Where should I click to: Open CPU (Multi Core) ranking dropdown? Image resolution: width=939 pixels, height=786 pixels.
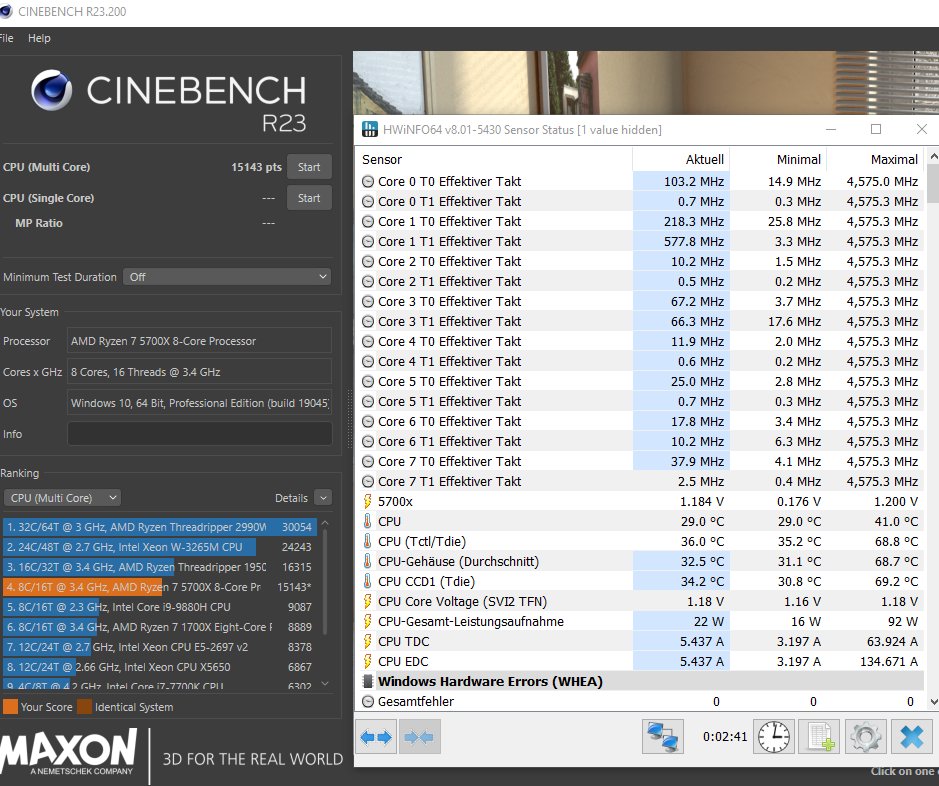[x=62, y=497]
